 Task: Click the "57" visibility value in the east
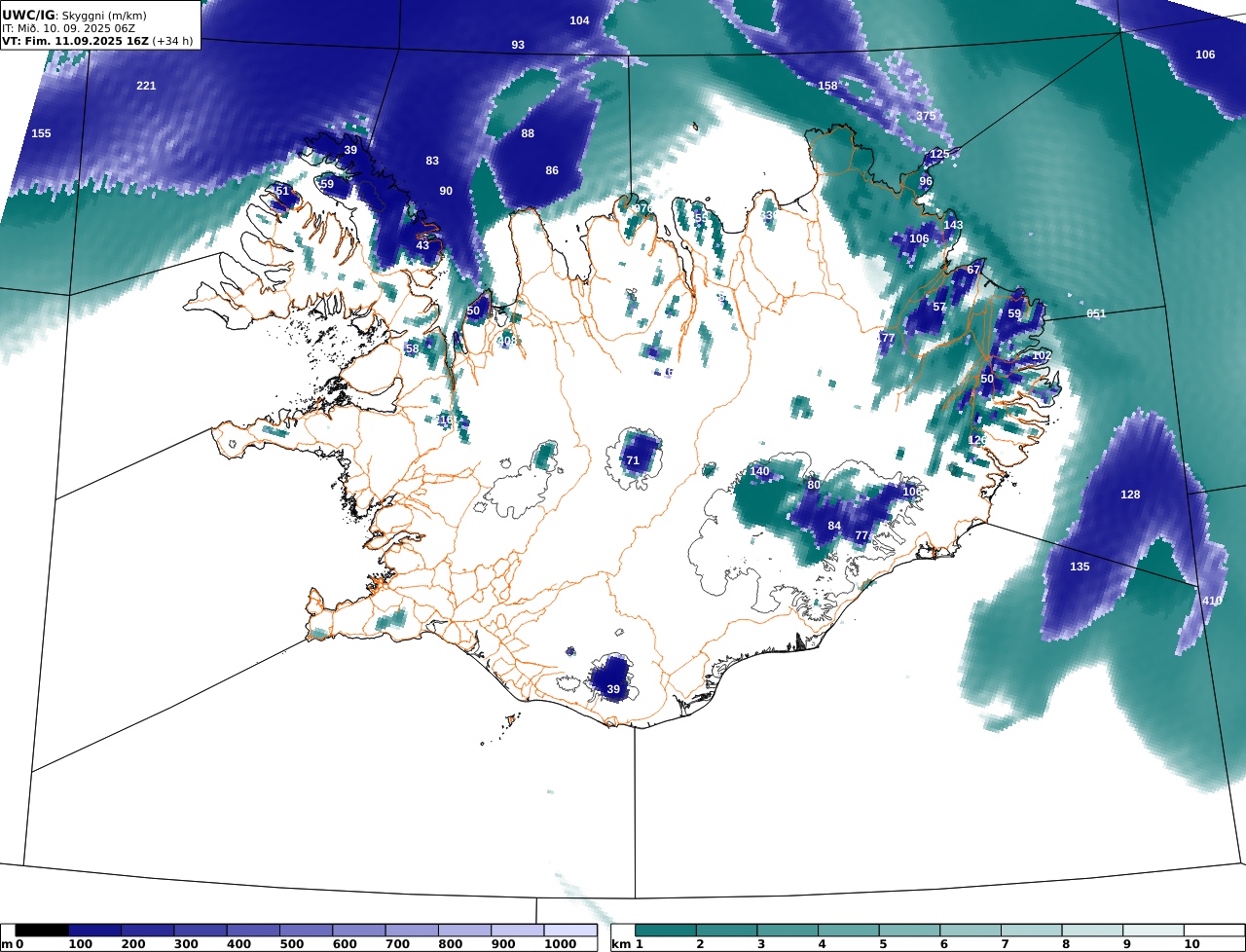coord(939,307)
